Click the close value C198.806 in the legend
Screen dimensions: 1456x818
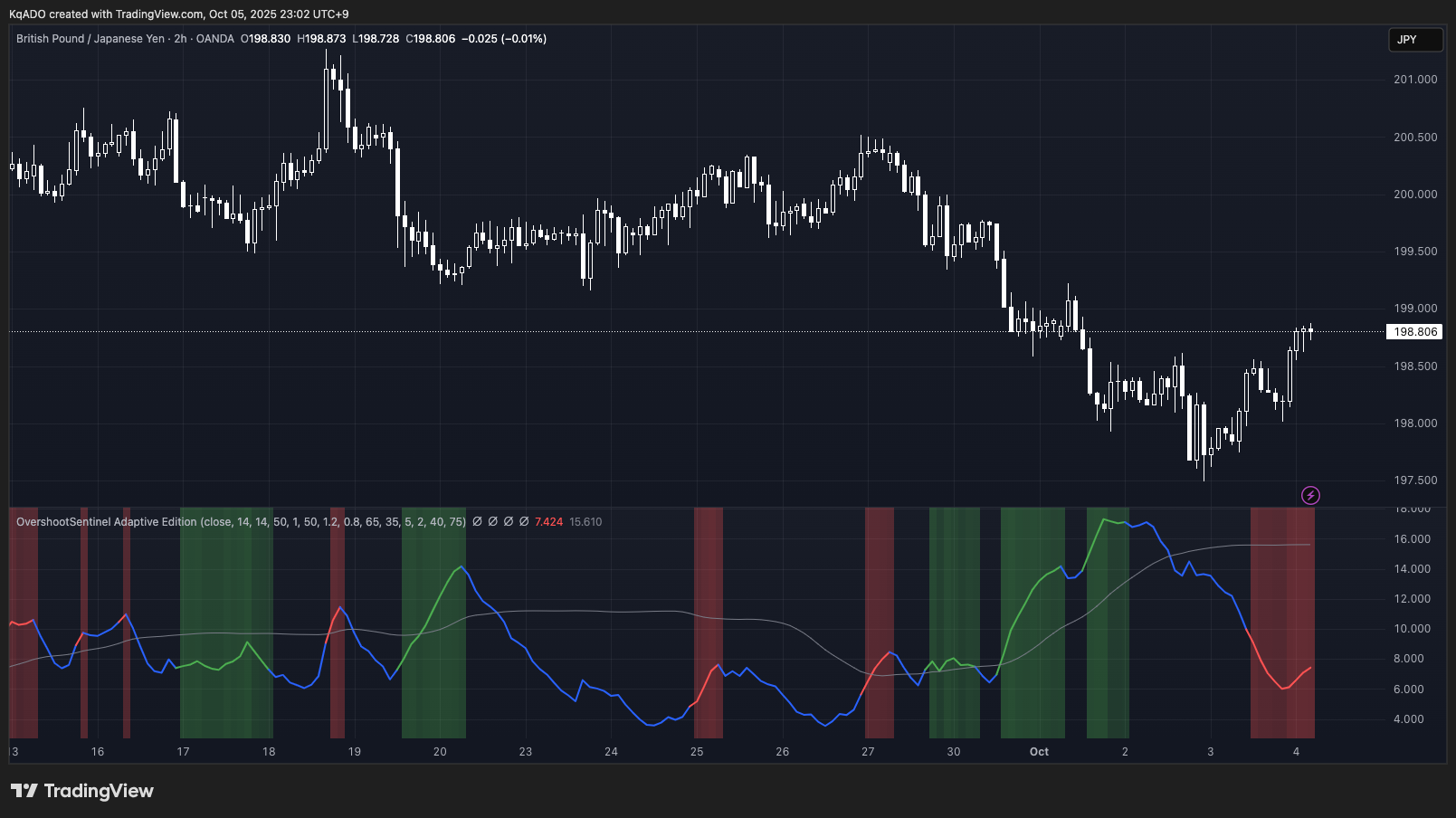(x=431, y=39)
